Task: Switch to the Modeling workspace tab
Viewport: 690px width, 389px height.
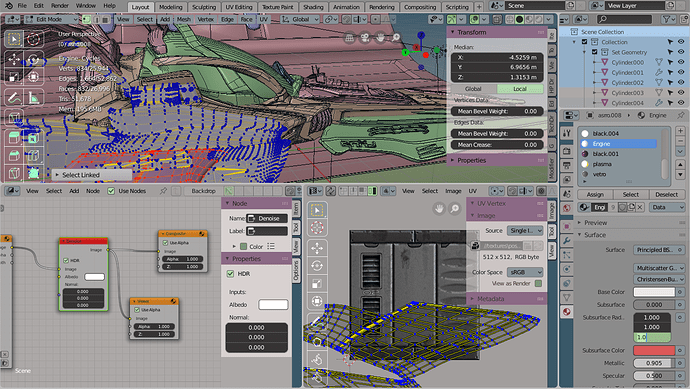Action: pyautogui.click(x=170, y=7)
